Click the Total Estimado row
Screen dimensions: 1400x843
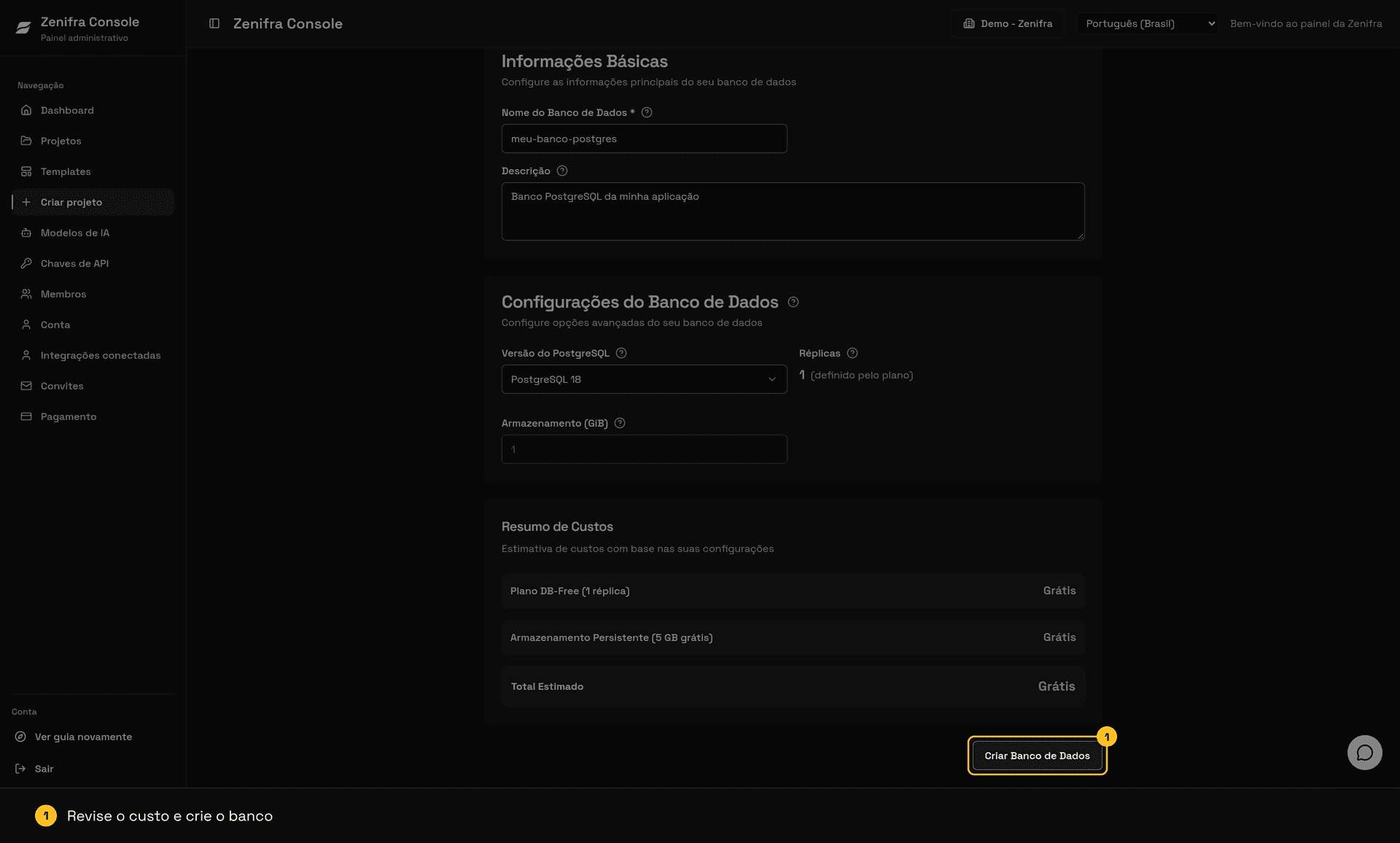[793, 686]
